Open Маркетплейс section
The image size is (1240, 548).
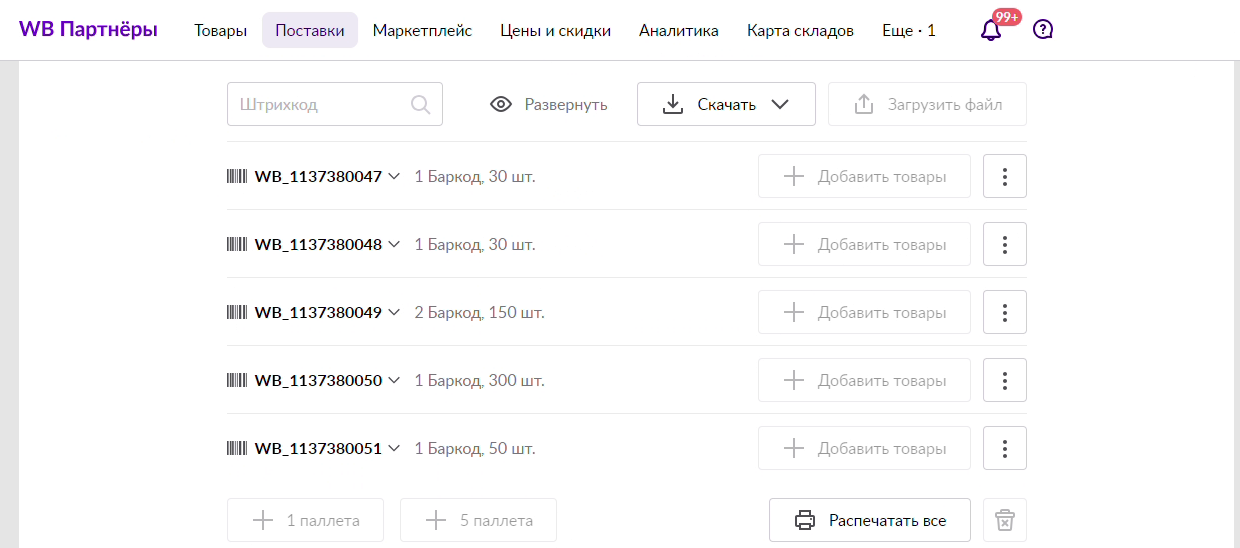click(x=422, y=30)
